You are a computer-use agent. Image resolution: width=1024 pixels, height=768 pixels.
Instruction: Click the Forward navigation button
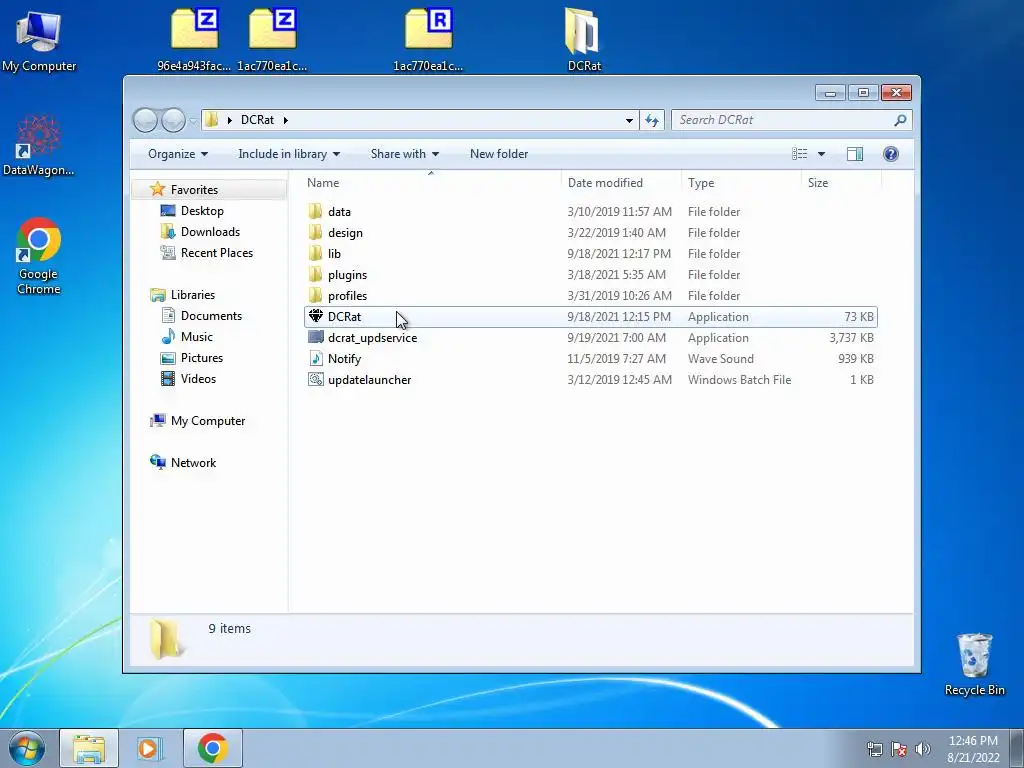[173, 120]
